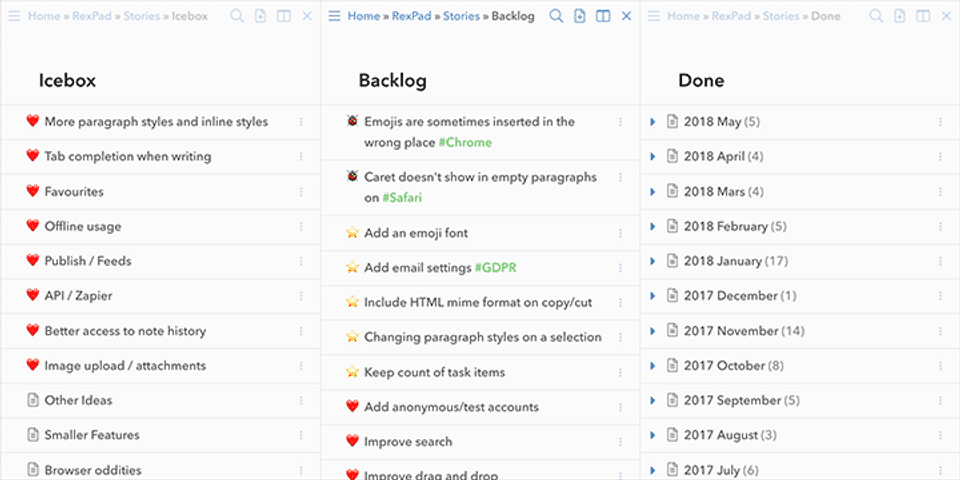Expand the 2018 January entry

(x=652, y=261)
